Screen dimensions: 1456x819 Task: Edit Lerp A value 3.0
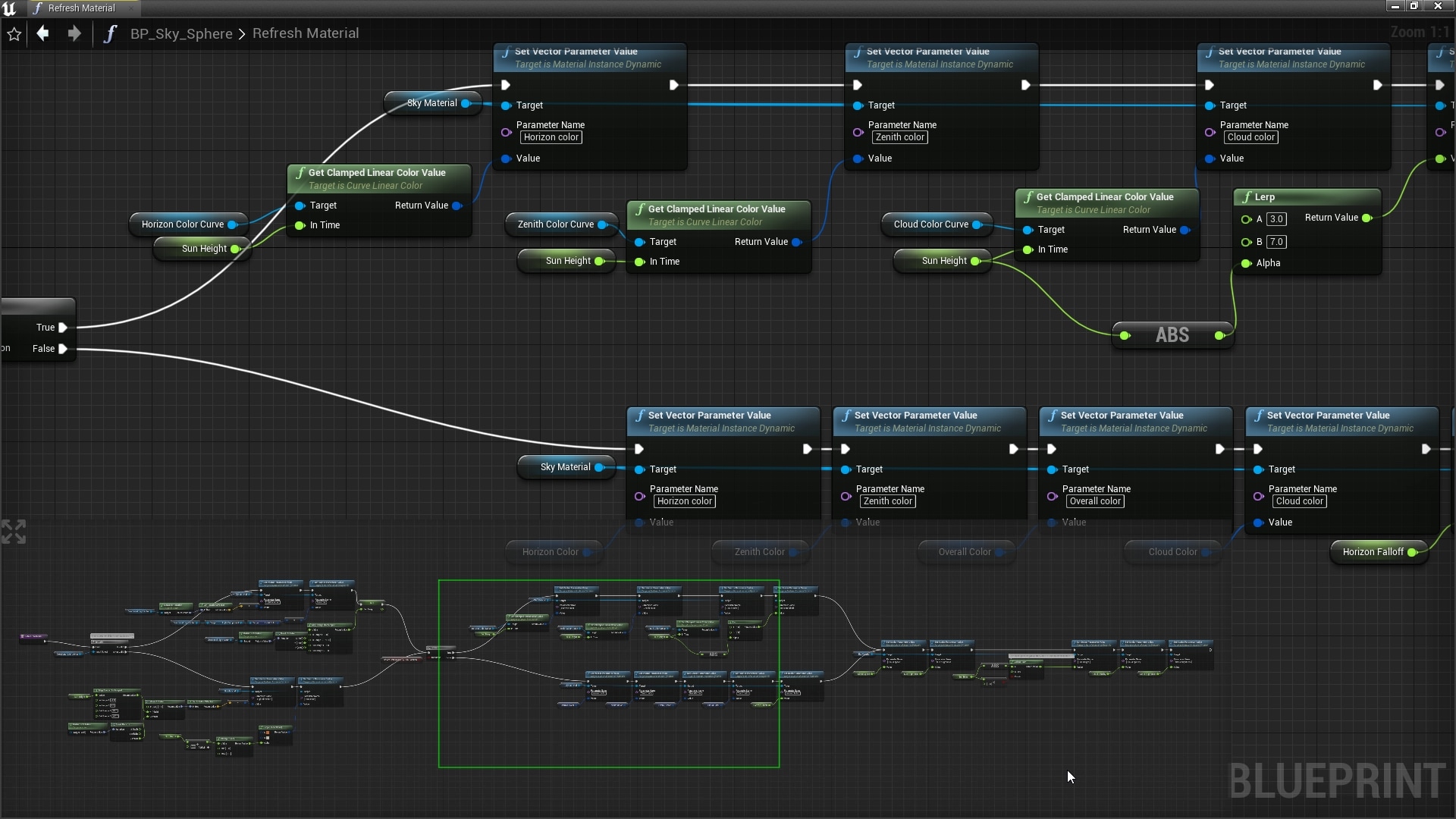1277,219
